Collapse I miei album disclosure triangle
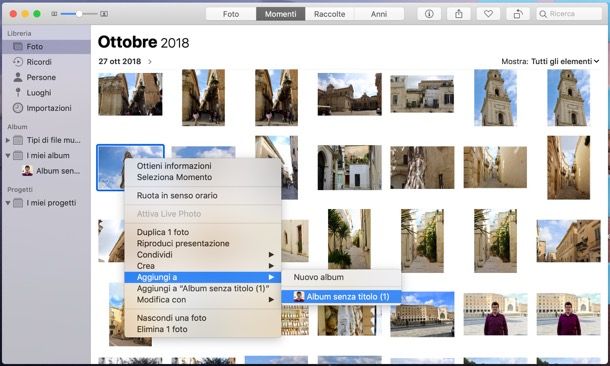The height and width of the screenshot is (366, 610). pyautogui.click(x=7, y=156)
